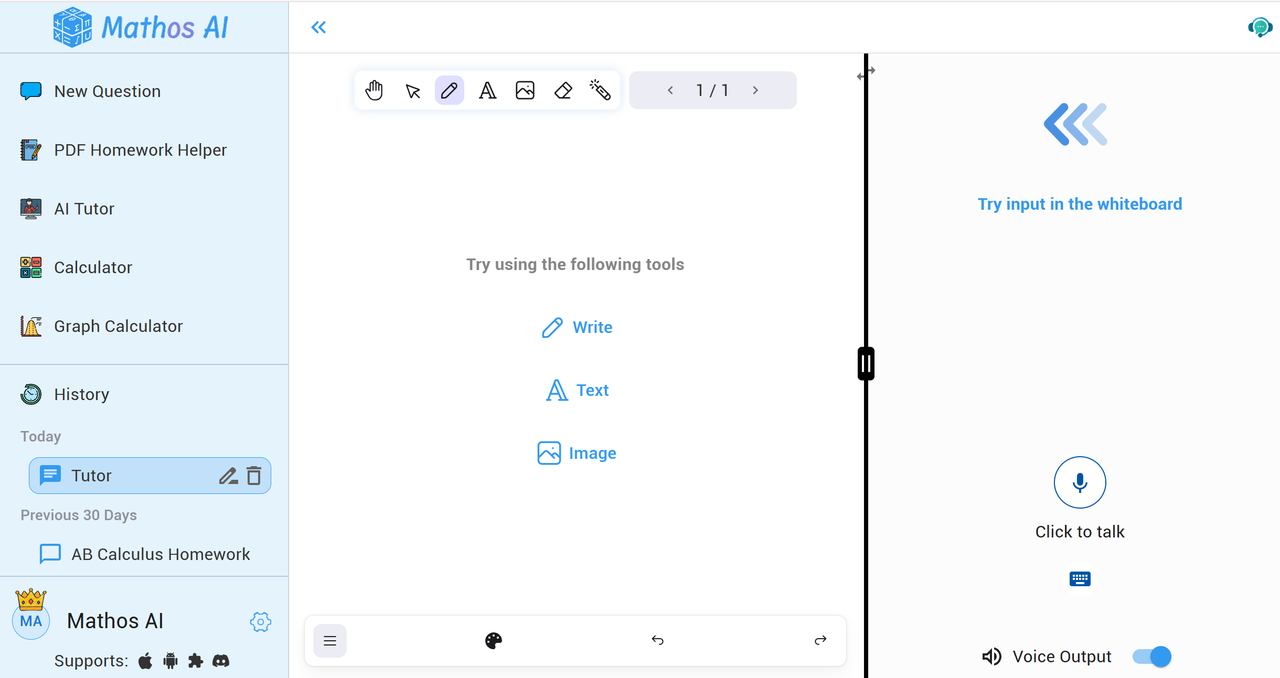Activate the magic wand tool

600,90
